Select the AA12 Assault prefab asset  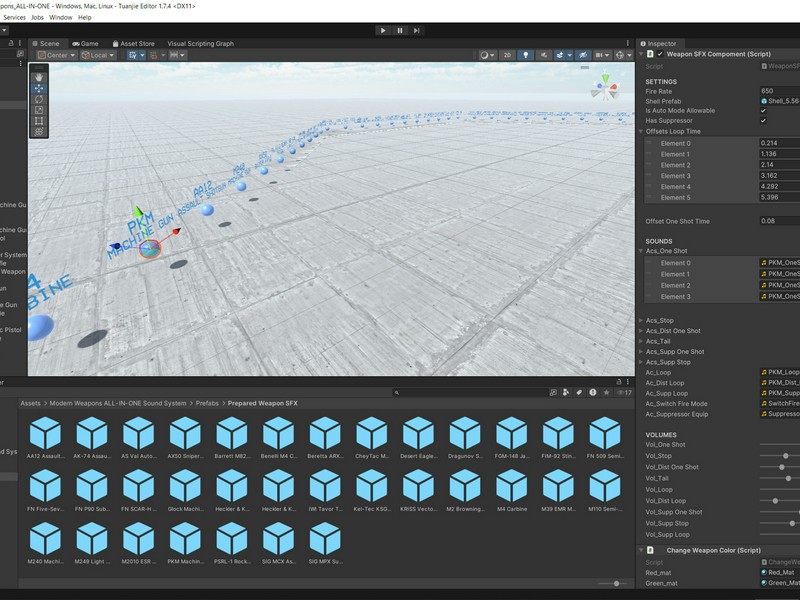point(45,437)
